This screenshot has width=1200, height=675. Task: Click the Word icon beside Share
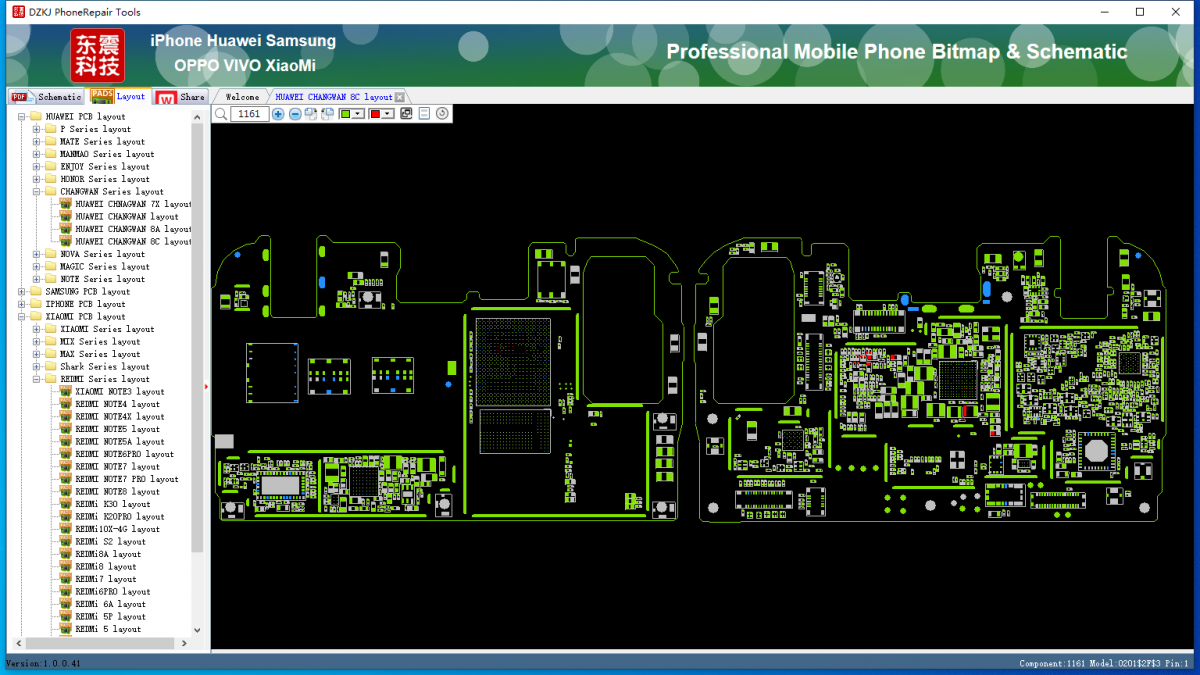coord(167,96)
